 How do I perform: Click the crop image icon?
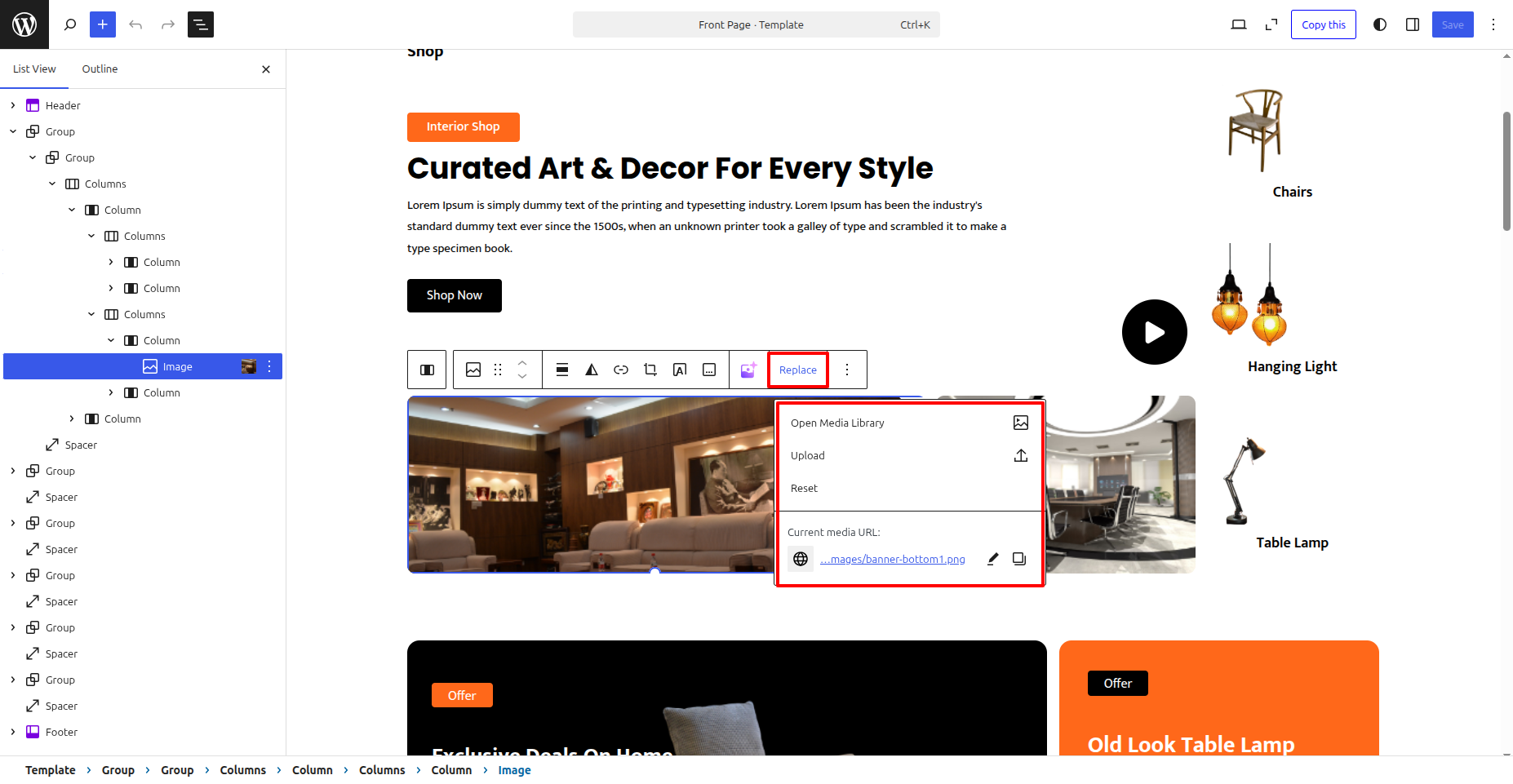[650, 370]
